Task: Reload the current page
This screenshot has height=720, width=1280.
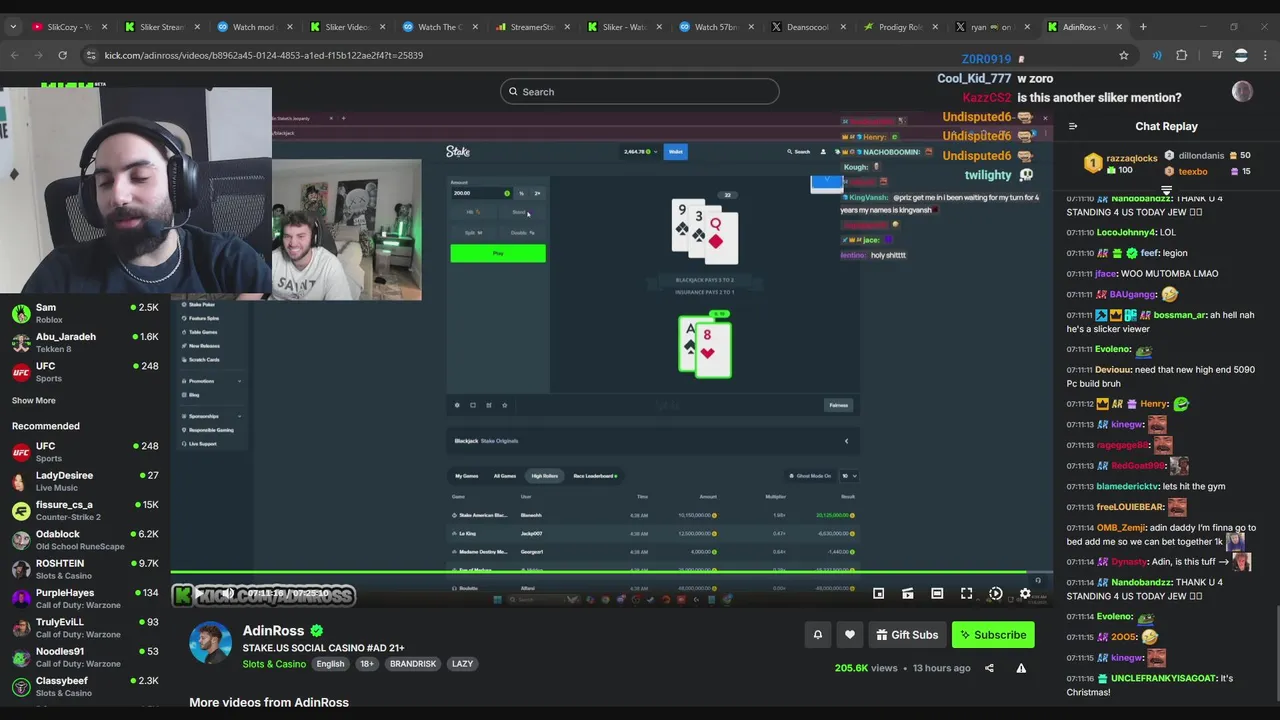Action: (62, 55)
